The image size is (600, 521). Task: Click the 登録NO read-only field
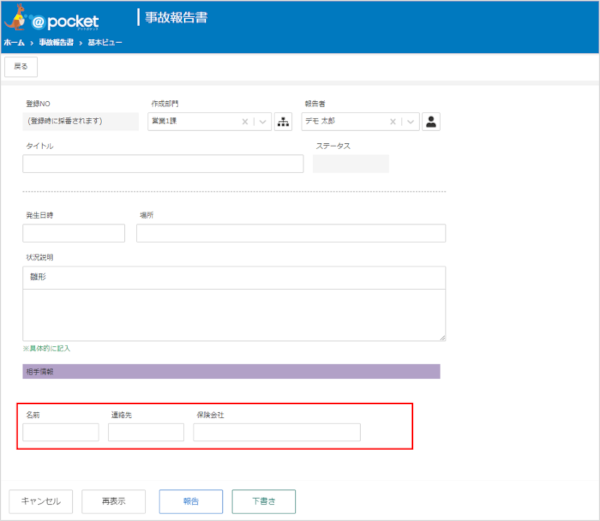click(x=81, y=122)
